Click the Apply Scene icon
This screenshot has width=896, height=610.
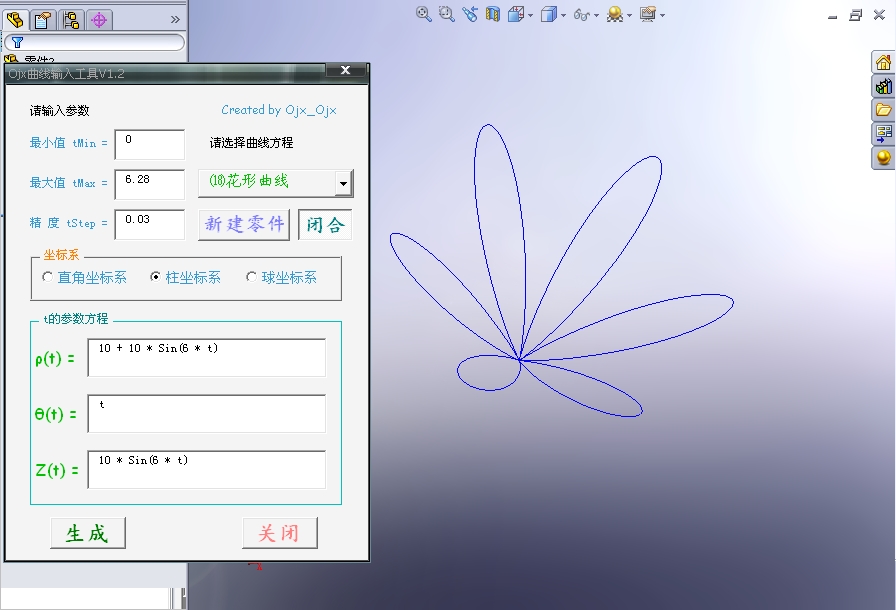tap(615, 14)
